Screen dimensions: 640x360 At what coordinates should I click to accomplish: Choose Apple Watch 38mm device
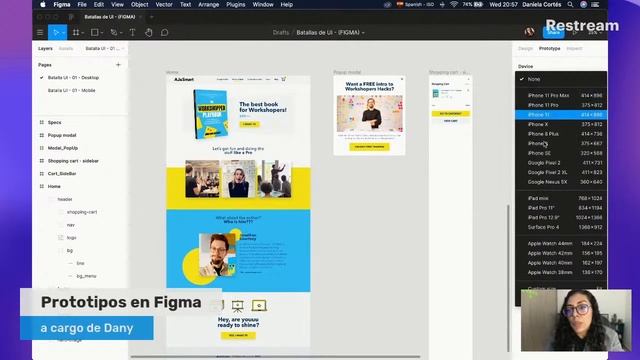click(x=561, y=272)
